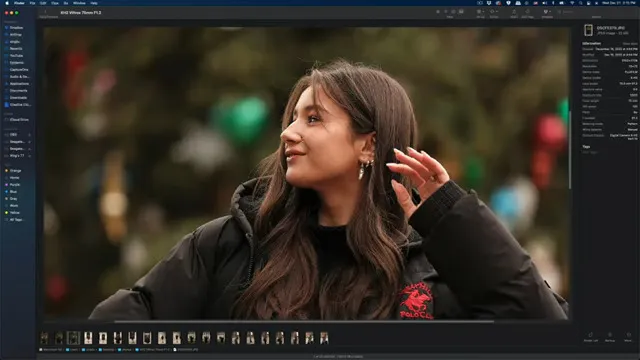The image size is (640, 360).
Task: Click Rotate Left below the info panel
Action: pos(590,337)
